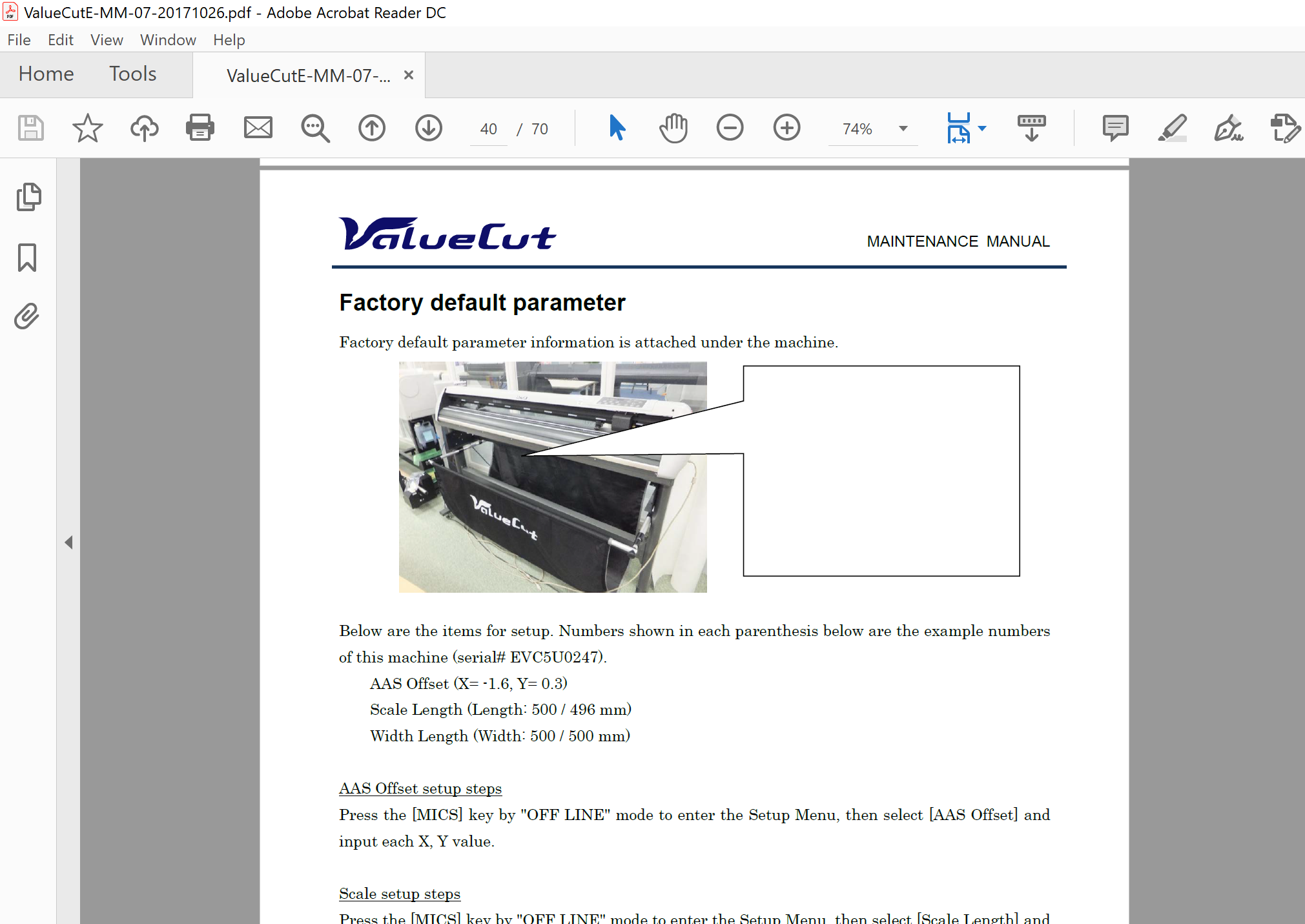Open the View menu
This screenshot has height=924, width=1305.
pyautogui.click(x=107, y=40)
